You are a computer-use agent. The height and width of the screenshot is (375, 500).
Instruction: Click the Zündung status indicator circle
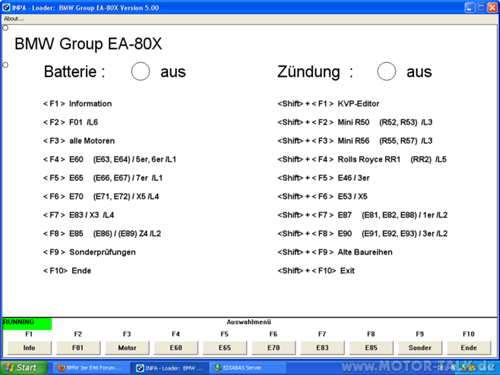[386, 71]
